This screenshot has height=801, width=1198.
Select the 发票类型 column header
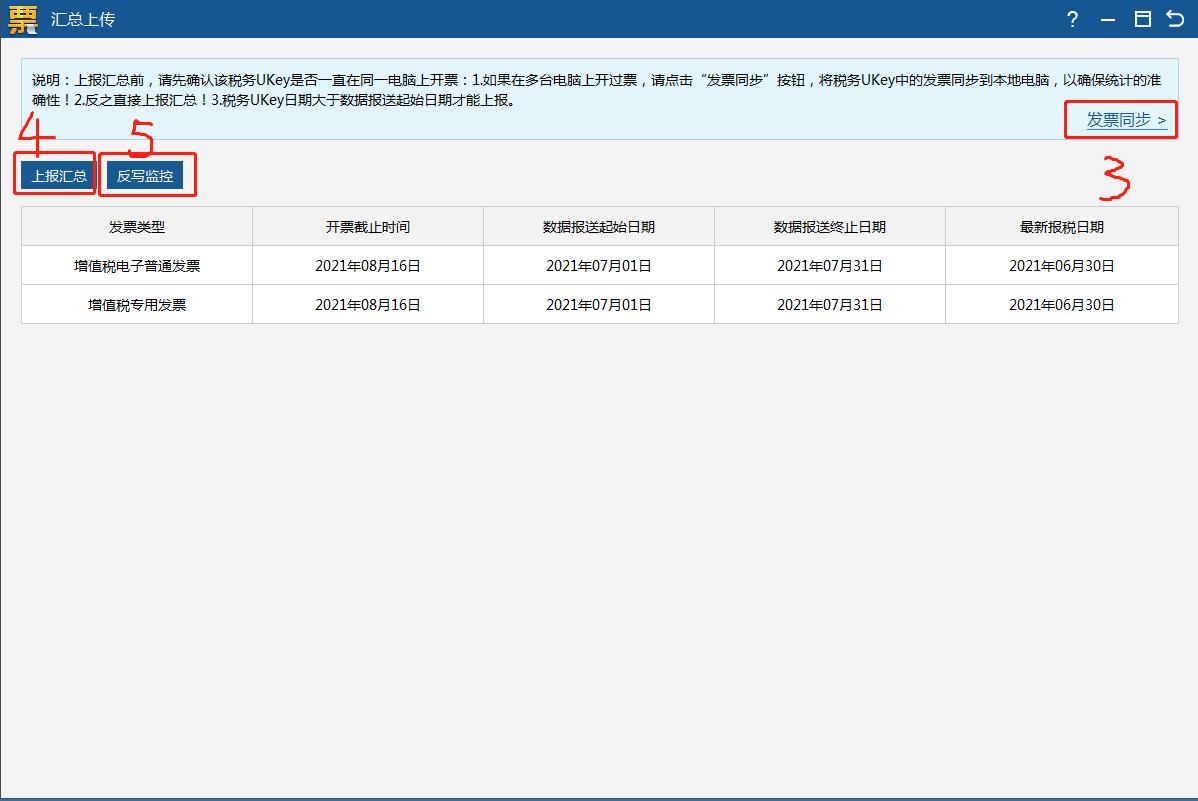point(137,225)
